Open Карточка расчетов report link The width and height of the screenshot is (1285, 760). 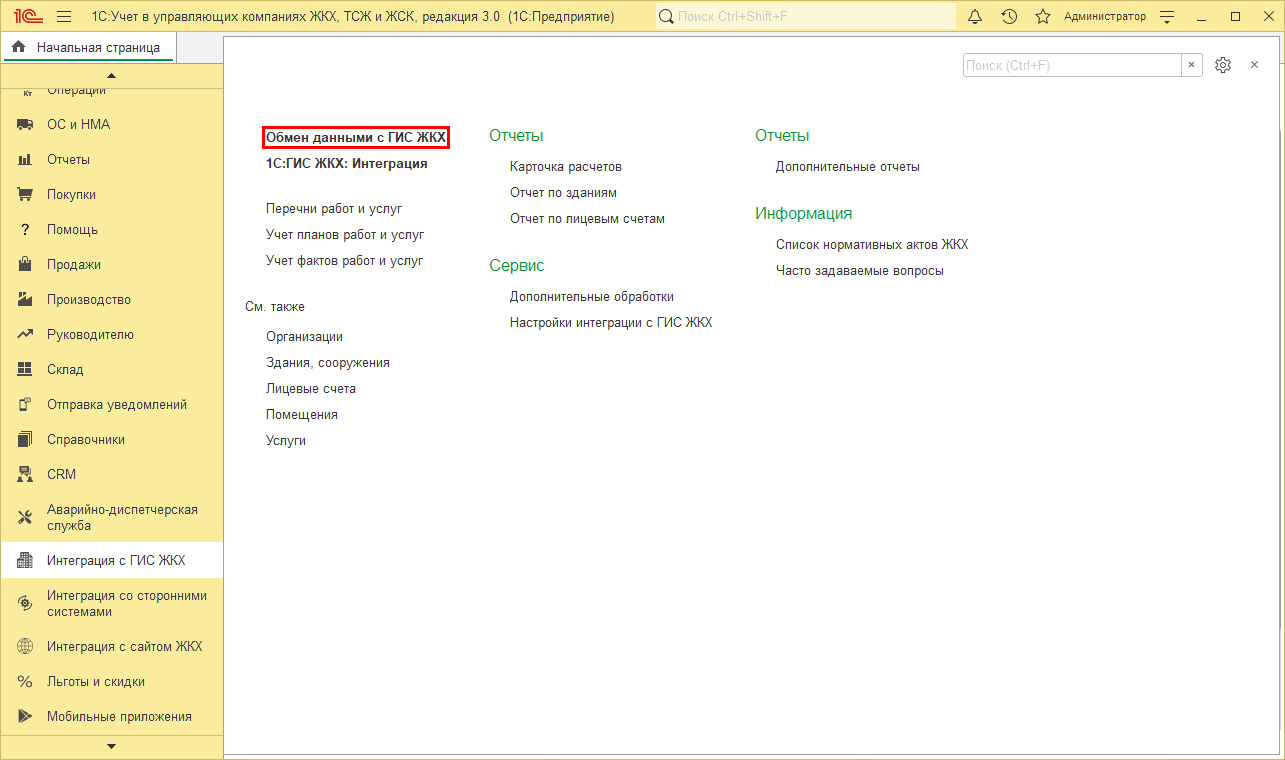(565, 167)
